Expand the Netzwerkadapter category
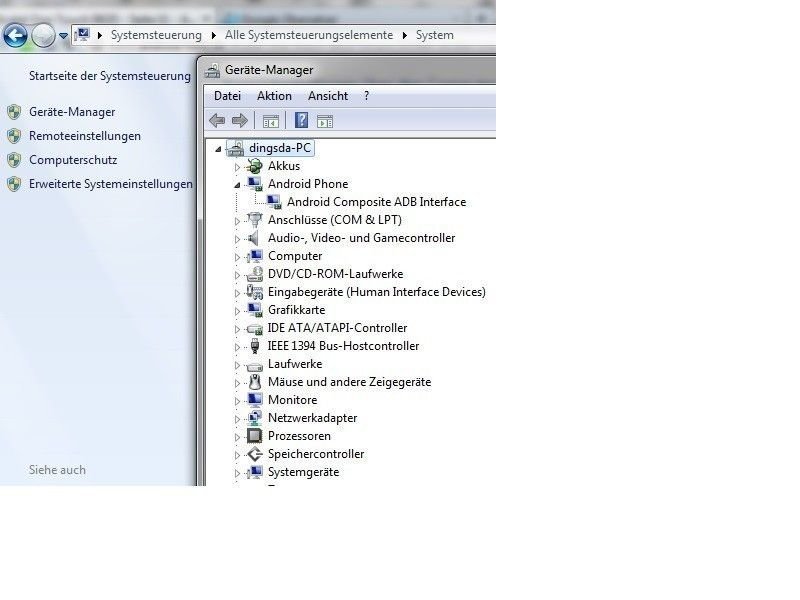The width and height of the screenshot is (800, 600). click(237, 419)
